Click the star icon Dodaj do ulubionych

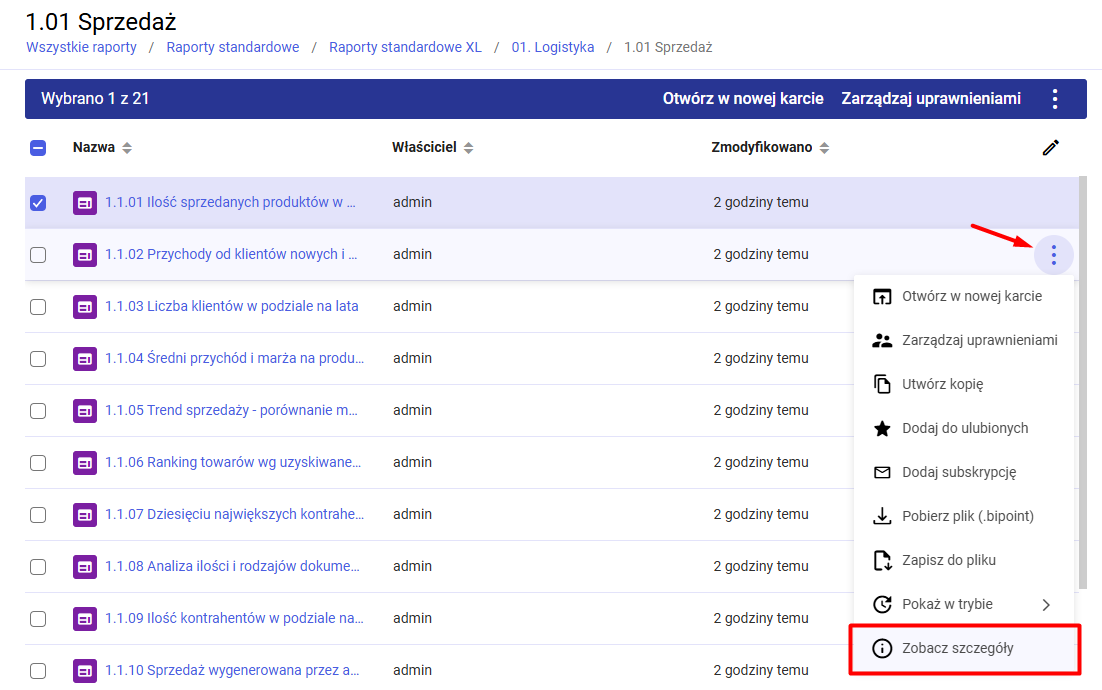tap(882, 428)
